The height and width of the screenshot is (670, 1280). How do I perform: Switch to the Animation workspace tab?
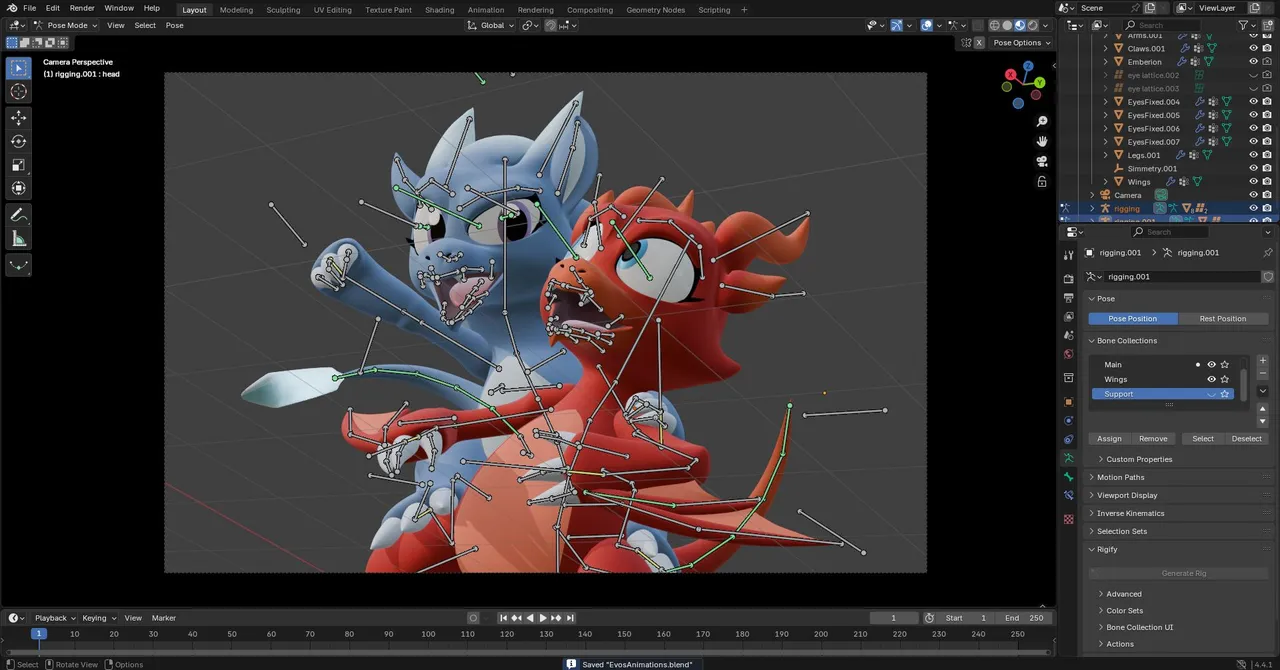click(486, 10)
